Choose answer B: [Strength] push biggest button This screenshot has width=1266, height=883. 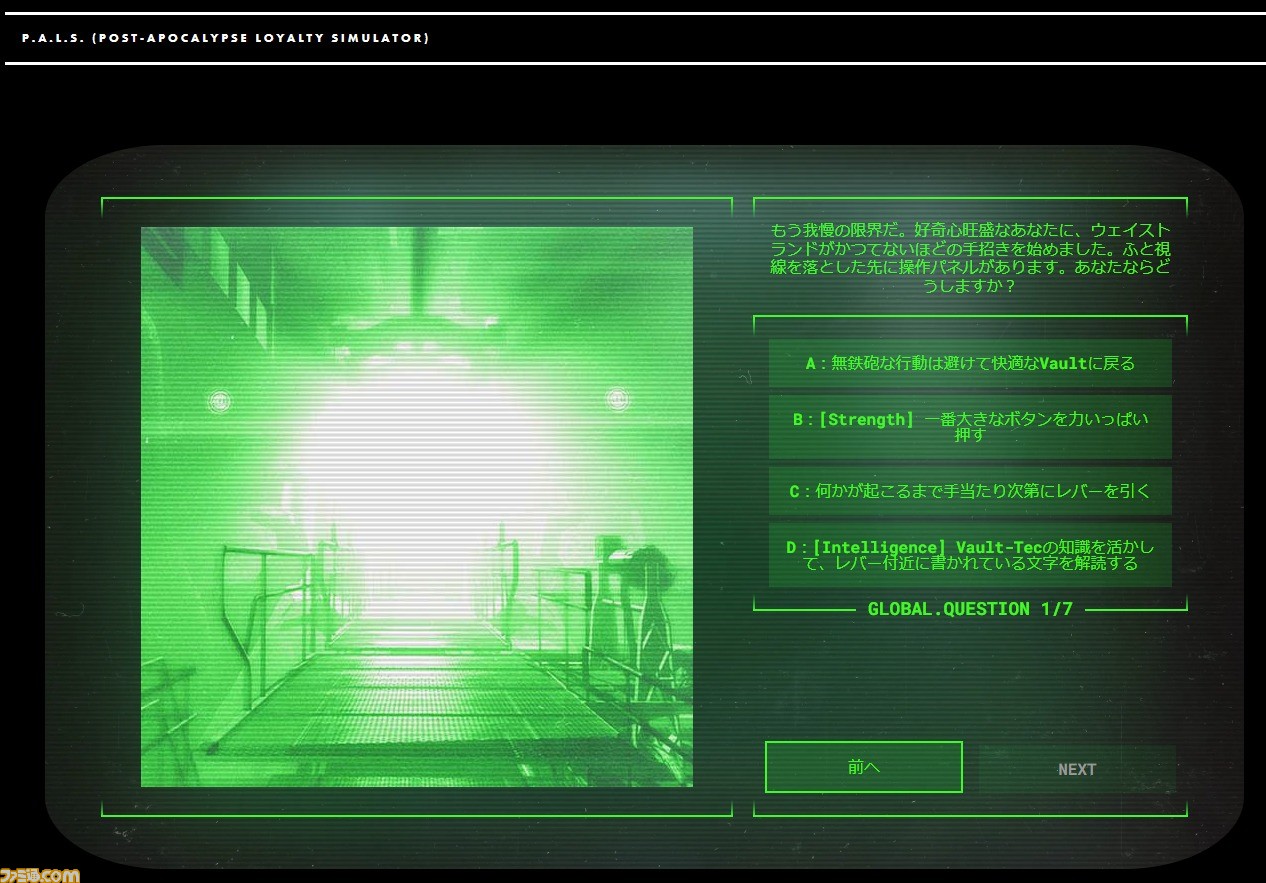pyautogui.click(x=970, y=427)
